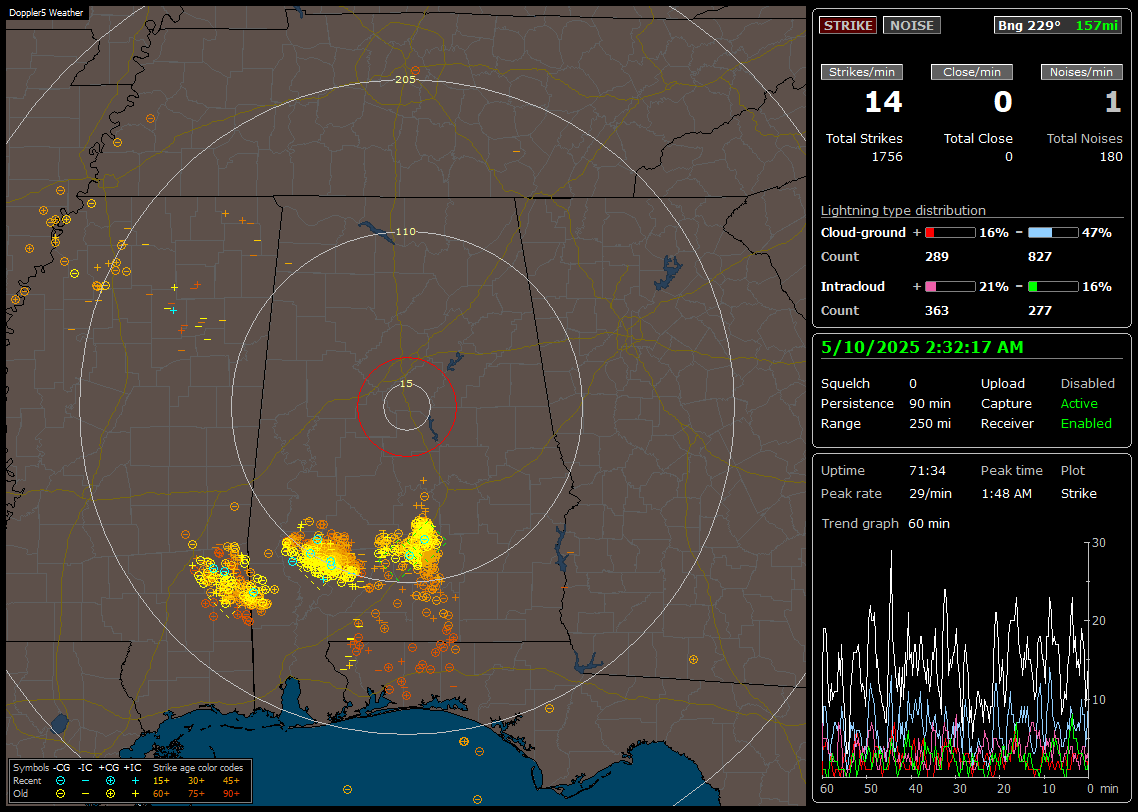The width and height of the screenshot is (1138, 812).
Task: Click the 205 mile range ring label
Action: coord(405,80)
